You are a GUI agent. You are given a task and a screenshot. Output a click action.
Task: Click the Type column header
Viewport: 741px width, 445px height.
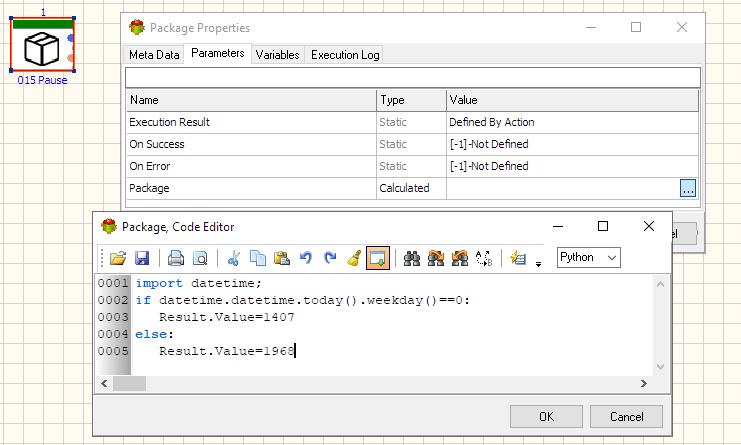411,100
